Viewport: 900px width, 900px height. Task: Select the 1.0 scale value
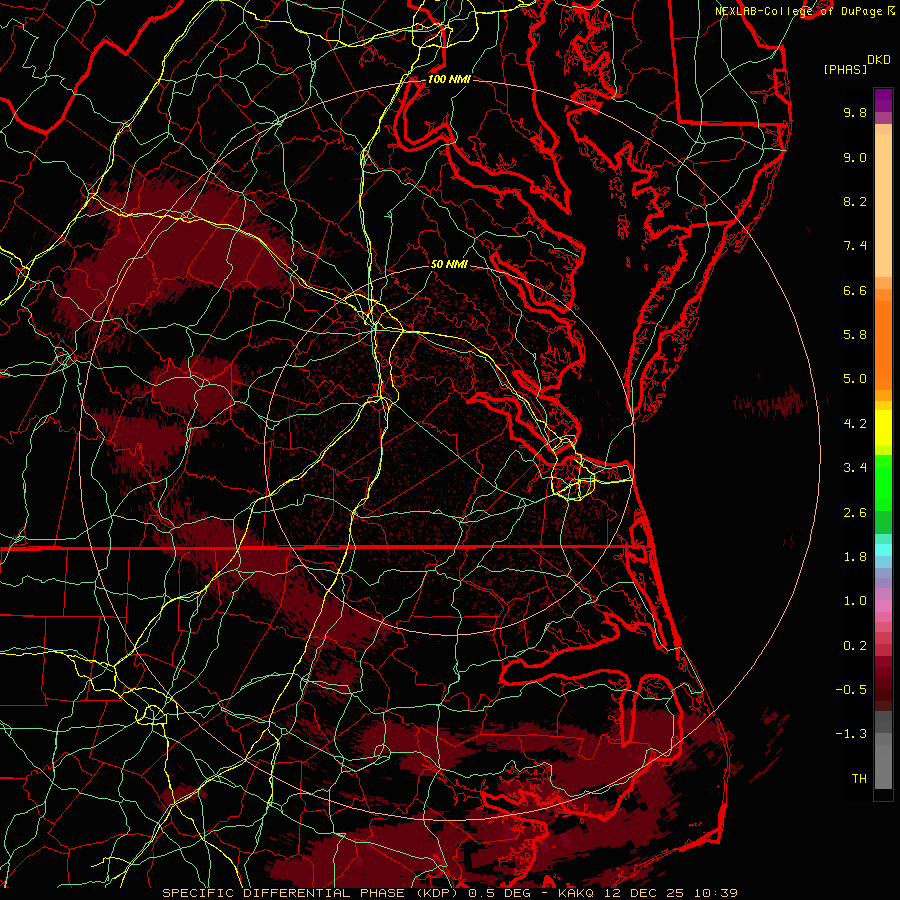[x=855, y=601]
